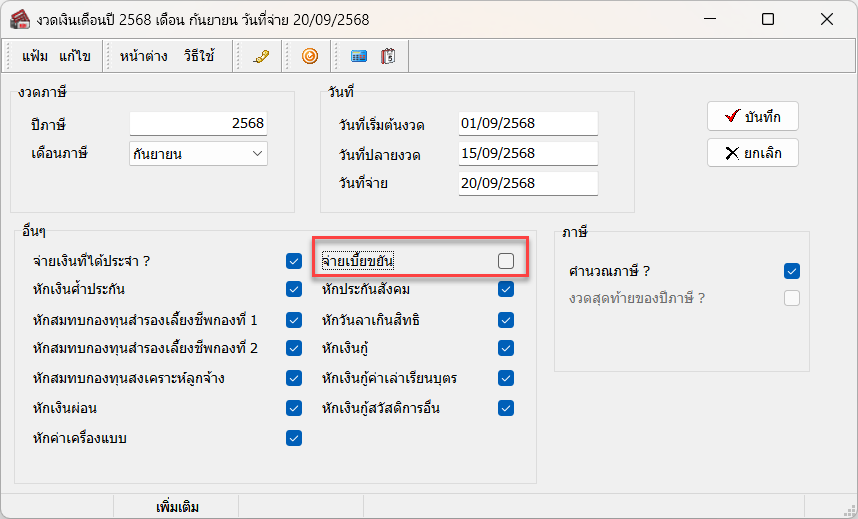The width and height of the screenshot is (858, 519).
Task: Uncheck จ่ายเงินที่ได้ประจำ checkbox
Action: click(x=294, y=261)
